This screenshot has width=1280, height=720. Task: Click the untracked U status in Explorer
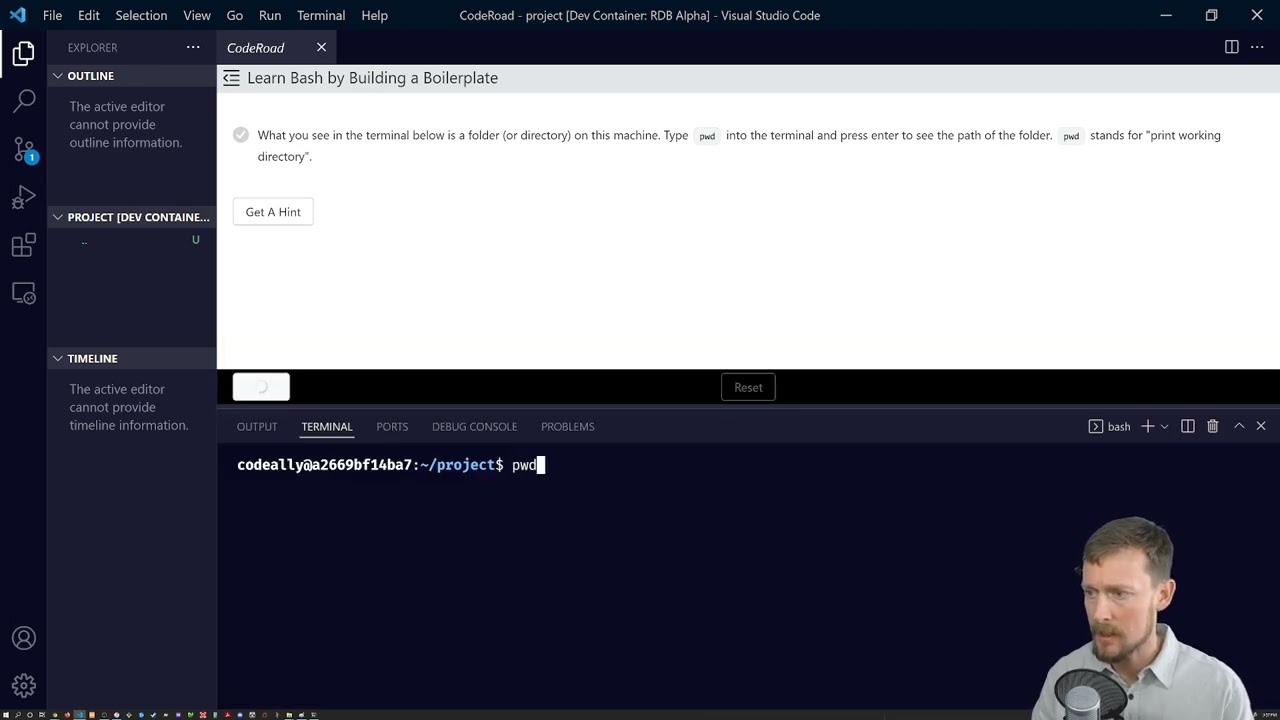click(x=196, y=240)
